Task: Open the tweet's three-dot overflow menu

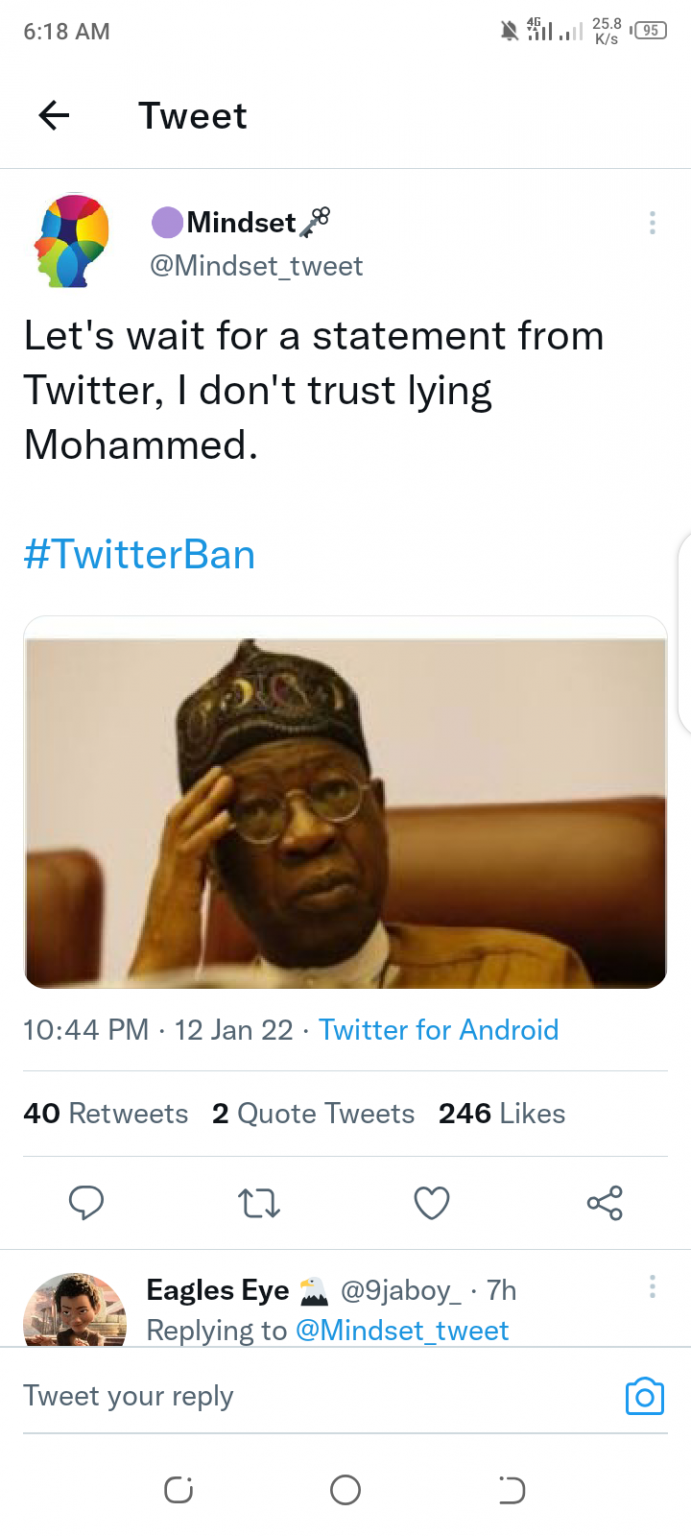Action: tap(652, 223)
